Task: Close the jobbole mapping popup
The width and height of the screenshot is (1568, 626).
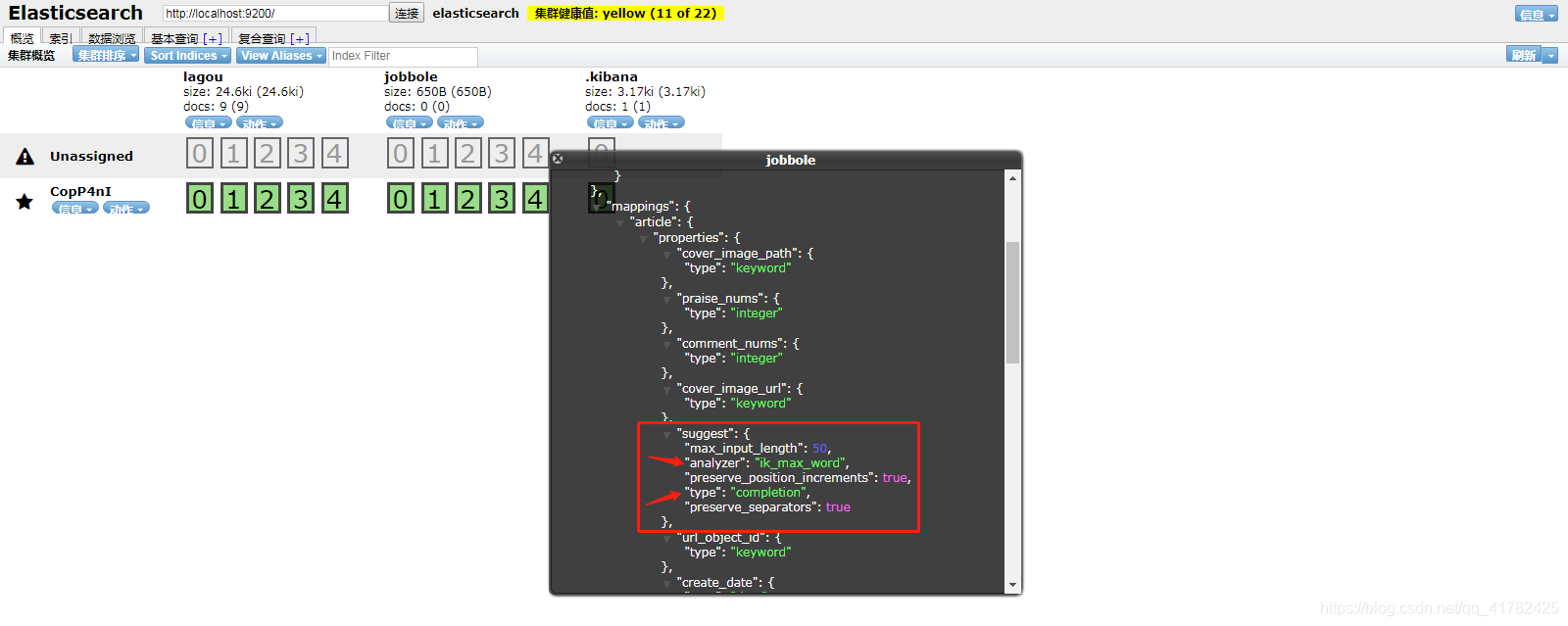Action: 558,159
